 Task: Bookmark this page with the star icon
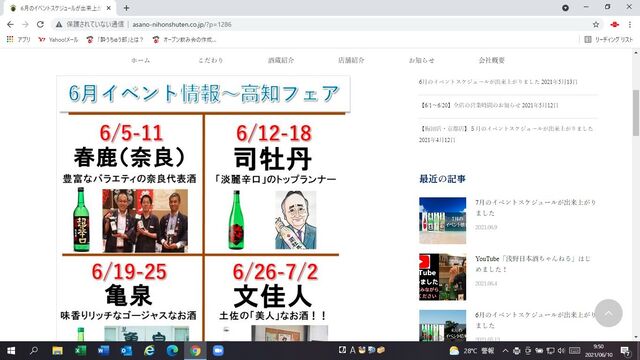pyautogui.click(x=596, y=24)
